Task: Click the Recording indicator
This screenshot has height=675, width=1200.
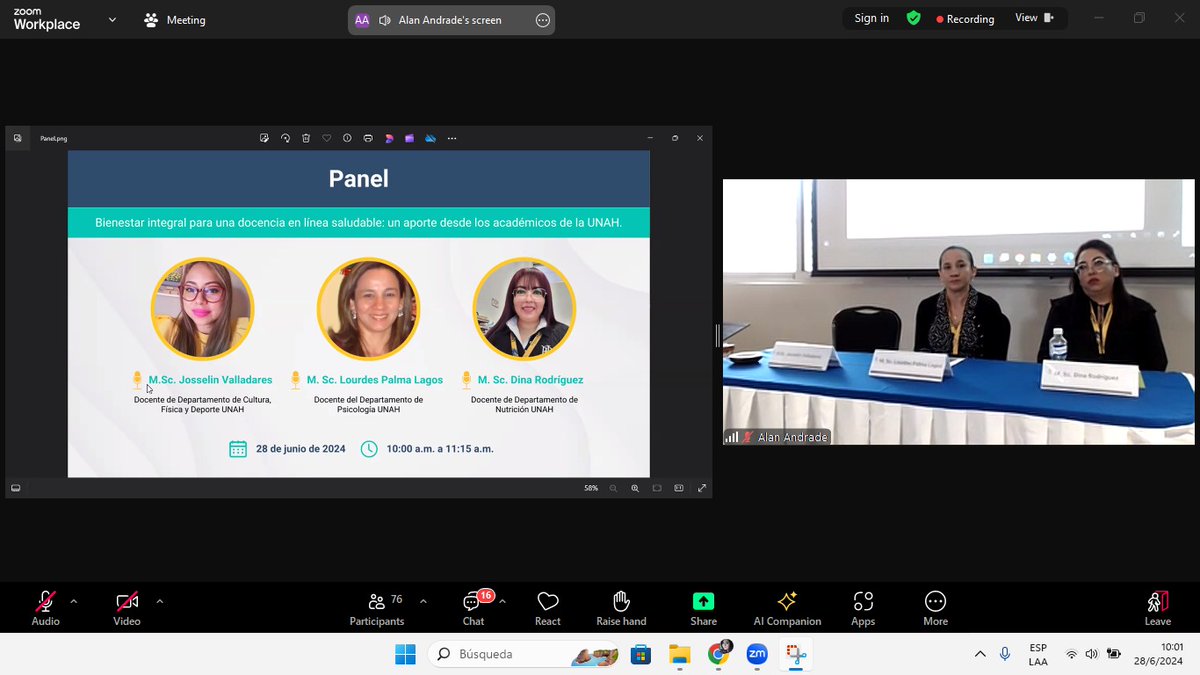Action: click(965, 19)
